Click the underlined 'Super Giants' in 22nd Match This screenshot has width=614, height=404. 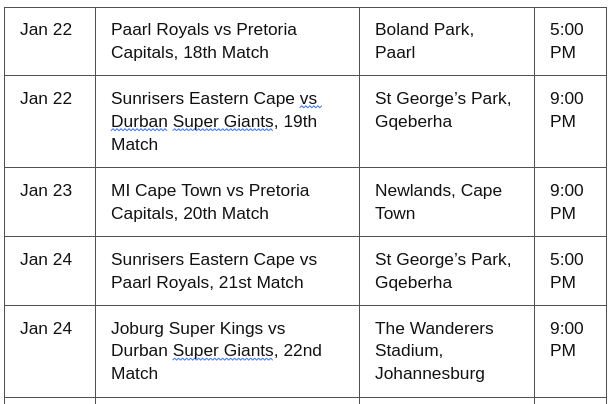[223, 351]
